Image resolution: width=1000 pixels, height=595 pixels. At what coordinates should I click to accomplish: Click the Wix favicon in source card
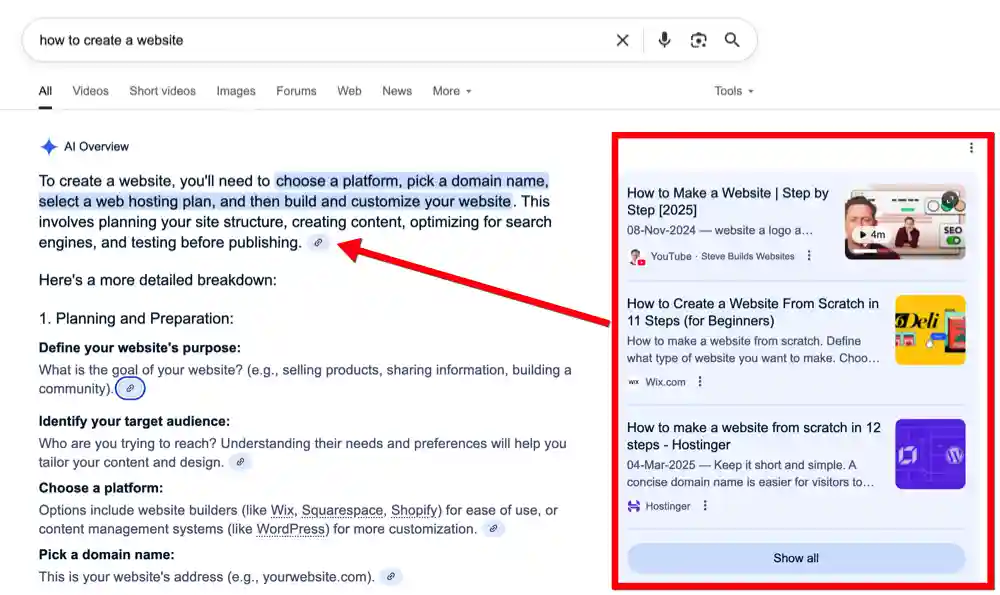[633, 382]
